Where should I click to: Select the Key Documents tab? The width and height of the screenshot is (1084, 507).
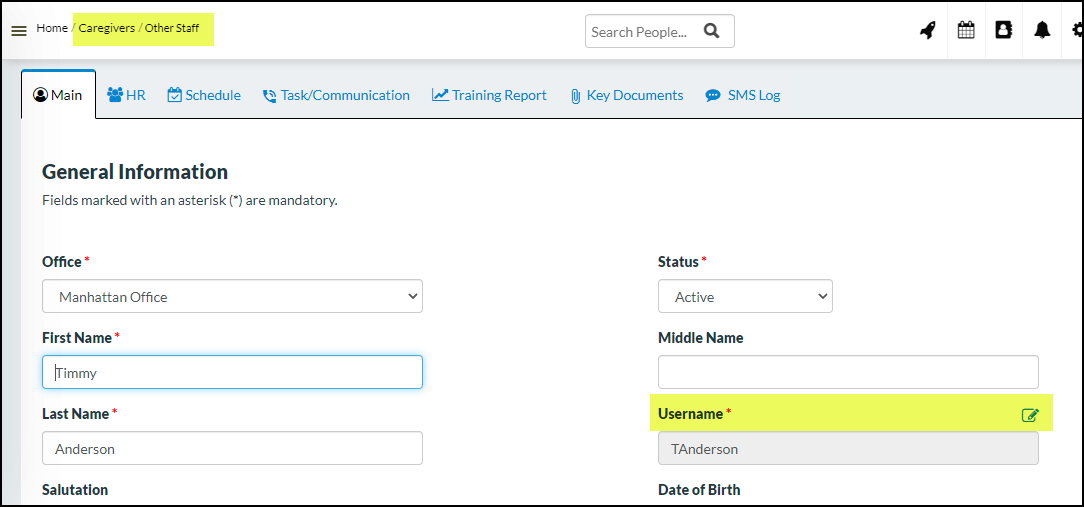pos(626,95)
